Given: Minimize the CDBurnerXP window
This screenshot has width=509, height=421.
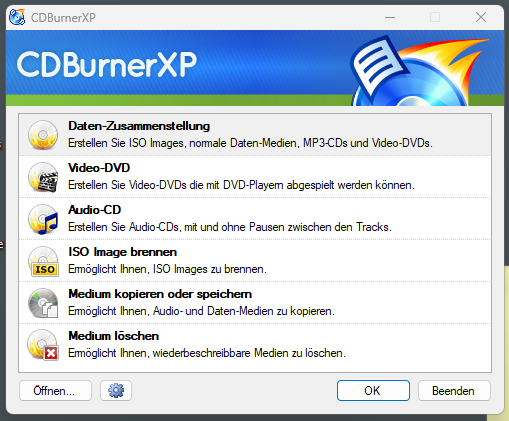Looking at the screenshot, I should tap(390, 17).
